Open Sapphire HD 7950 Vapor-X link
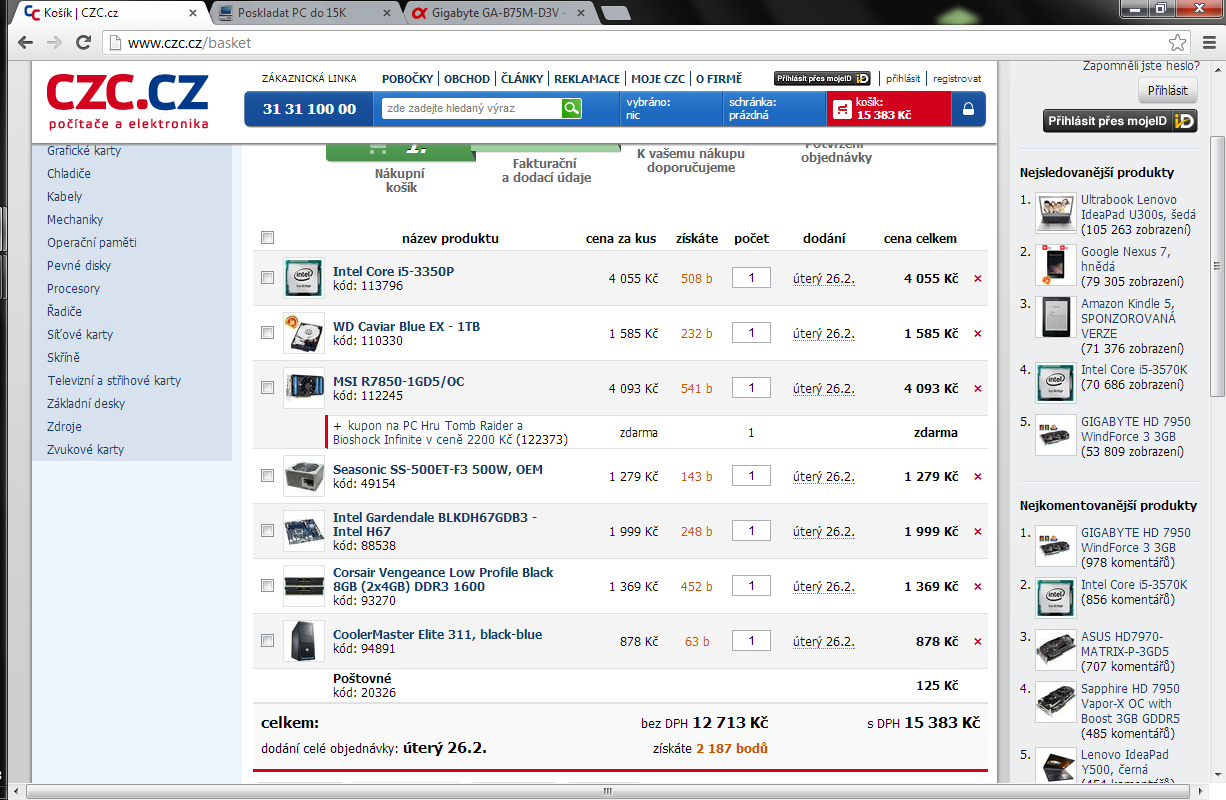Image resolution: width=1226 pixels, height=800 pixels. point(1130,703)
